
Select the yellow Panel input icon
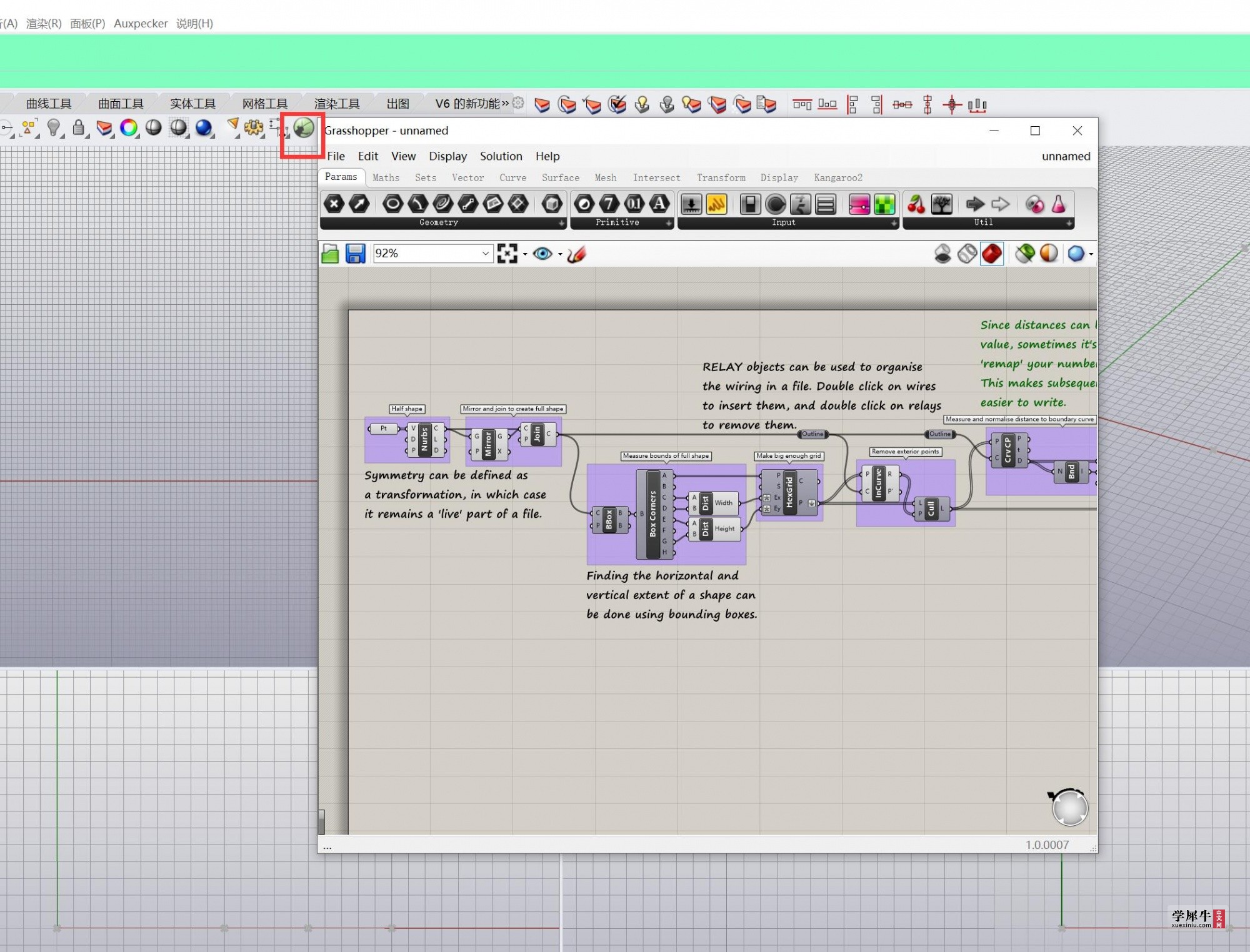(716, 204)
